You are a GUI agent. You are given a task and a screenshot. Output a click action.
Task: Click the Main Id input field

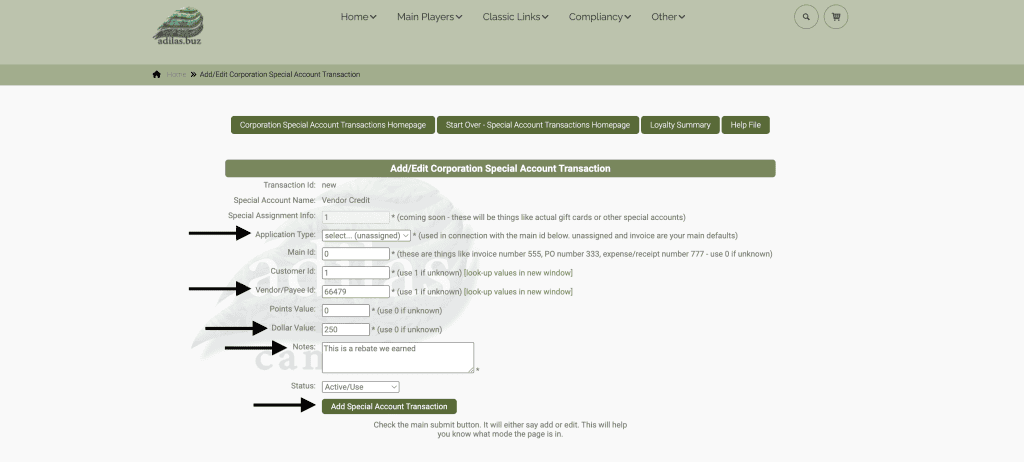(355, 253)
